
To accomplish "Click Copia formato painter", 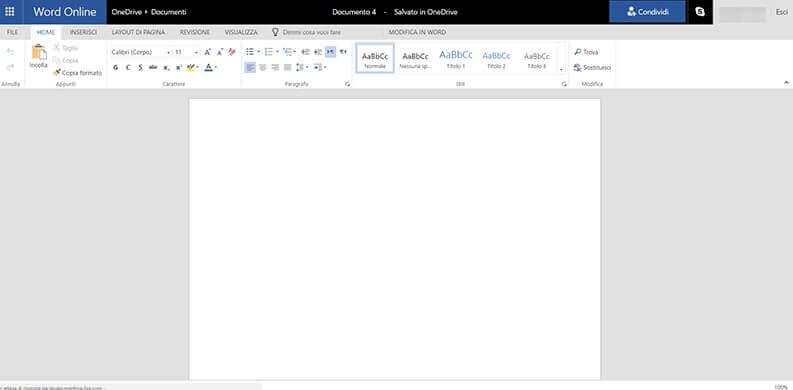I will pyautogui.click(x=77, y=73).
